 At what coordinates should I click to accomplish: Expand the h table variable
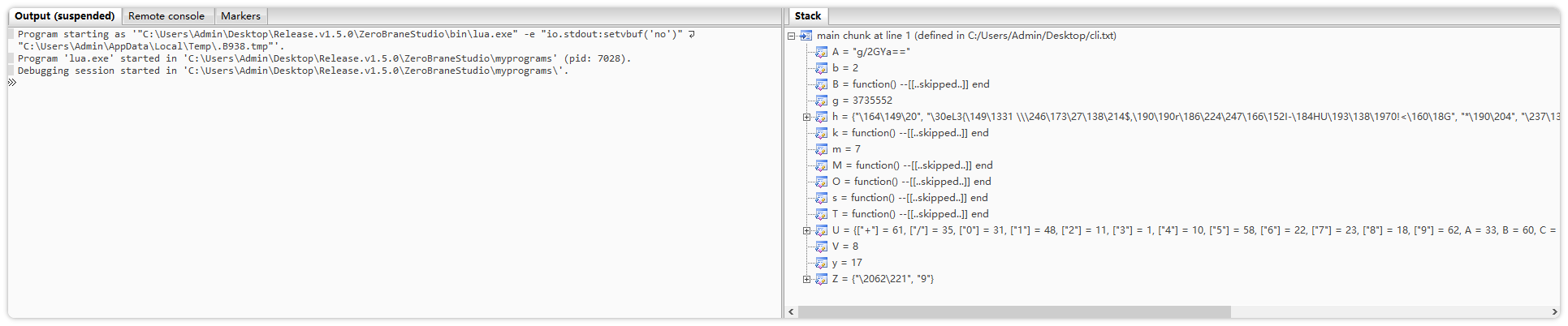[806, 117]
